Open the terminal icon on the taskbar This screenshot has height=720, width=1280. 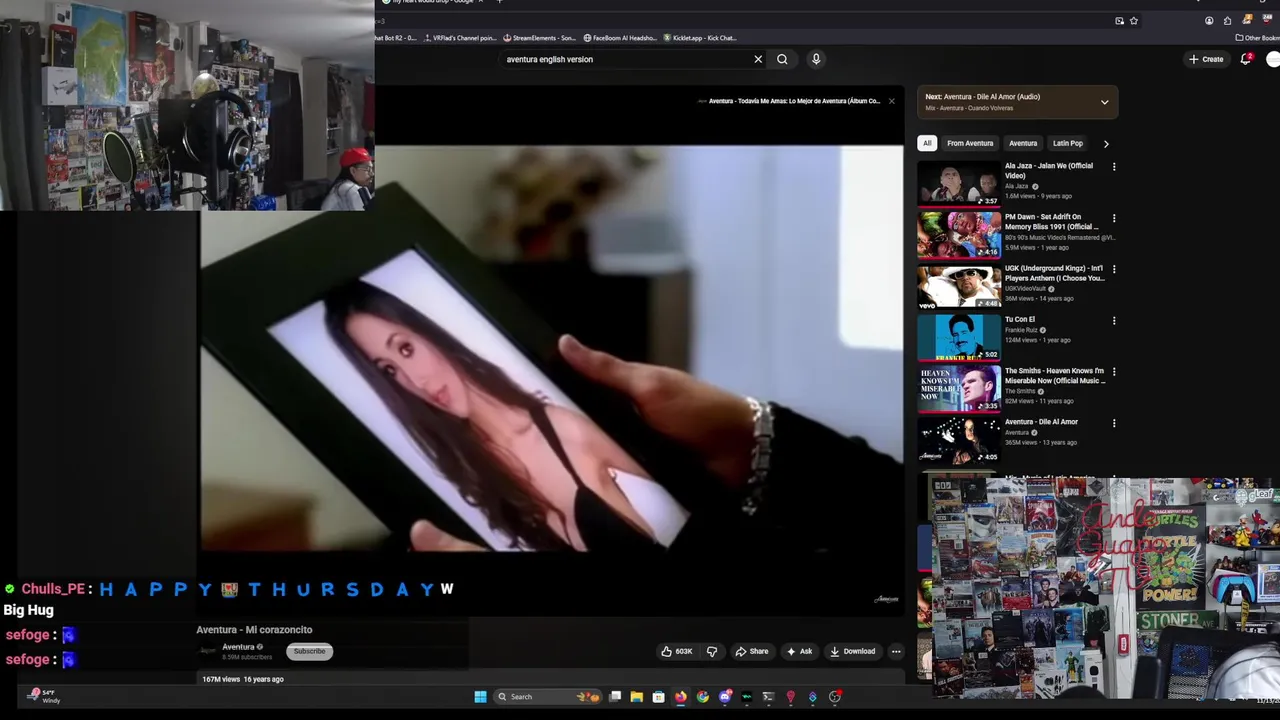(768, 697)
